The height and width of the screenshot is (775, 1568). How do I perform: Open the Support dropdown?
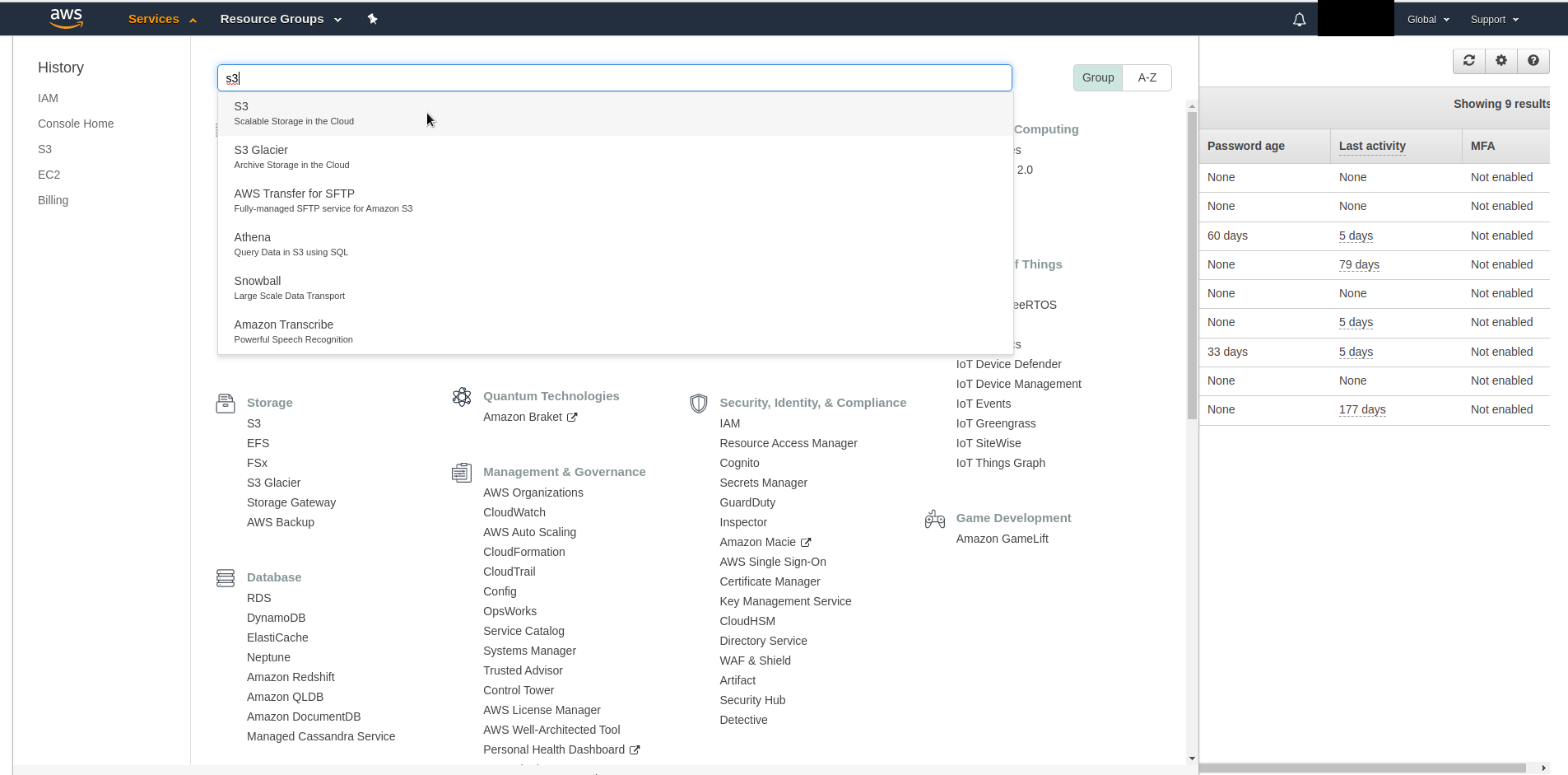[x=1495, y=20]
